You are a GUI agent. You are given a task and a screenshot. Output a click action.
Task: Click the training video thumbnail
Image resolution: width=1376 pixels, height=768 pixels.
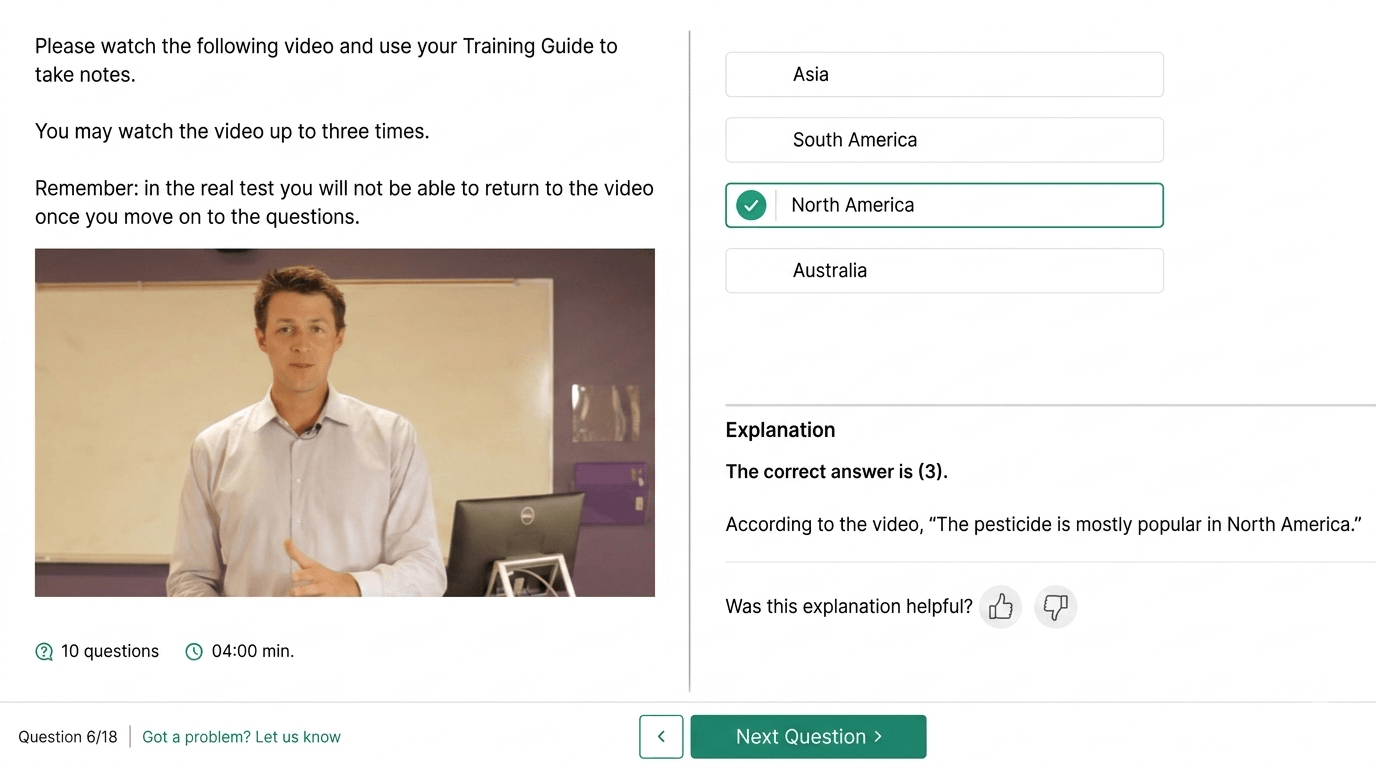click(345, 423)
